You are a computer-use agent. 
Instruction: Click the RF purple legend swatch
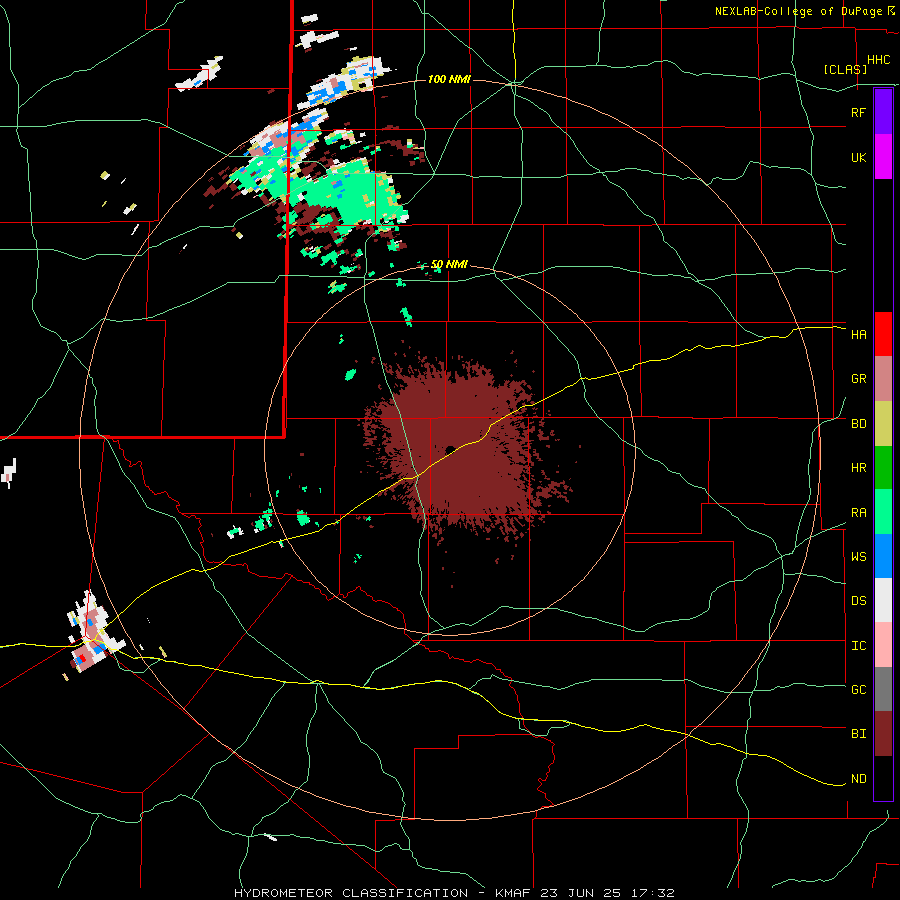tap(883, 111)
